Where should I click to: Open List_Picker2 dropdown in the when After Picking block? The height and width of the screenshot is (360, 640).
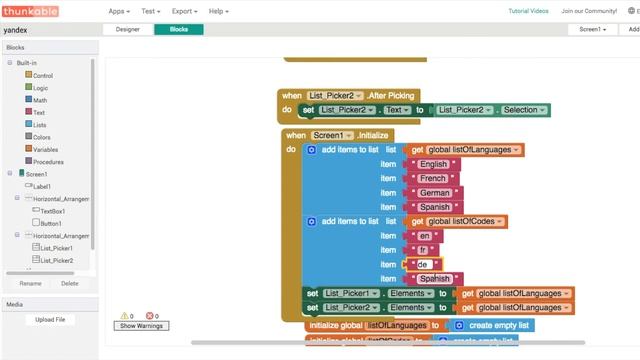[335, 96]
